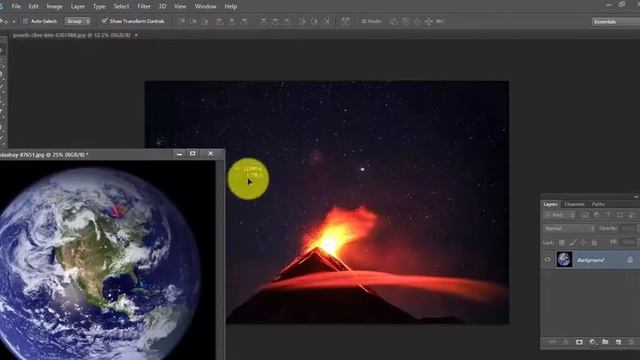Open the Image menu

(54, 7)
